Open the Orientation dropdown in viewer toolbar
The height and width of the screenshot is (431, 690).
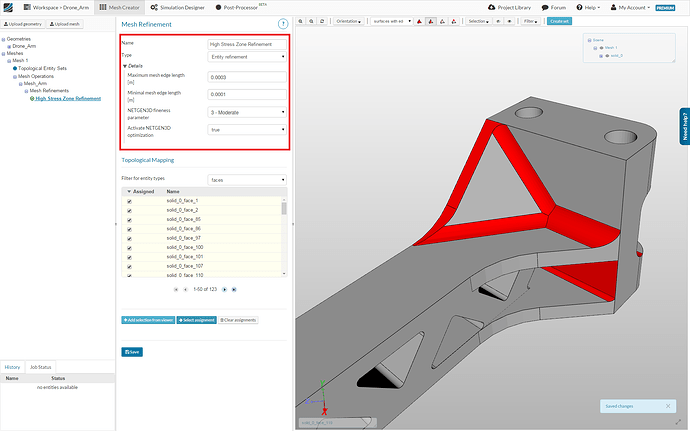[349, 20]
